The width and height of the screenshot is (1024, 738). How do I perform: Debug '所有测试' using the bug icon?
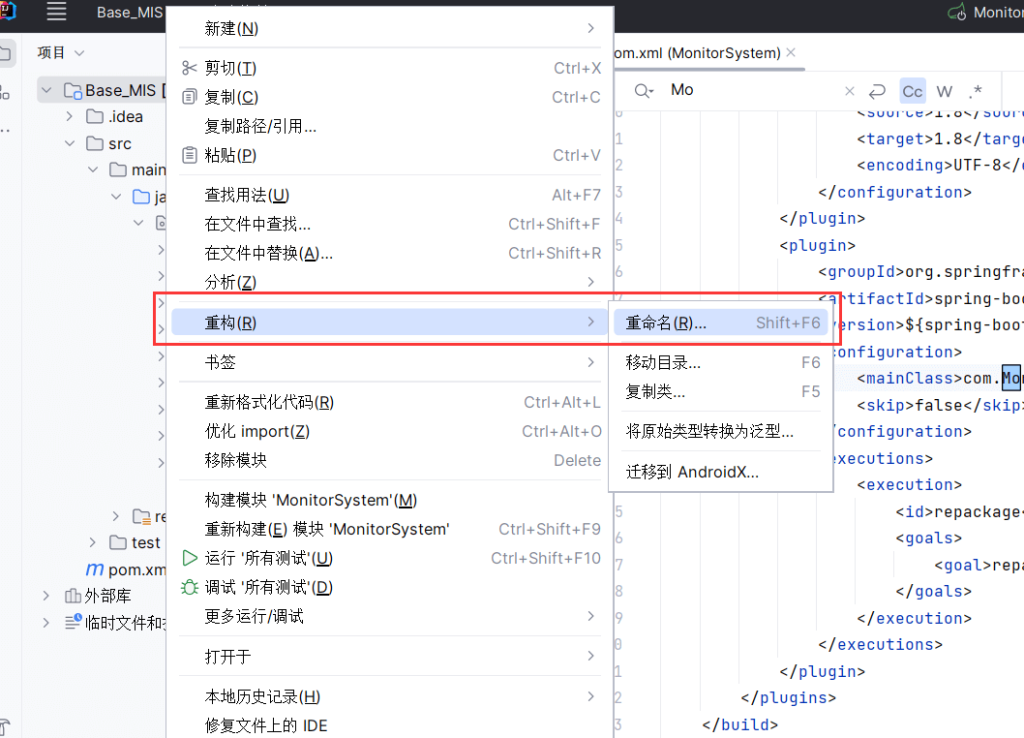pyautogui.click(x=190, y=587)
